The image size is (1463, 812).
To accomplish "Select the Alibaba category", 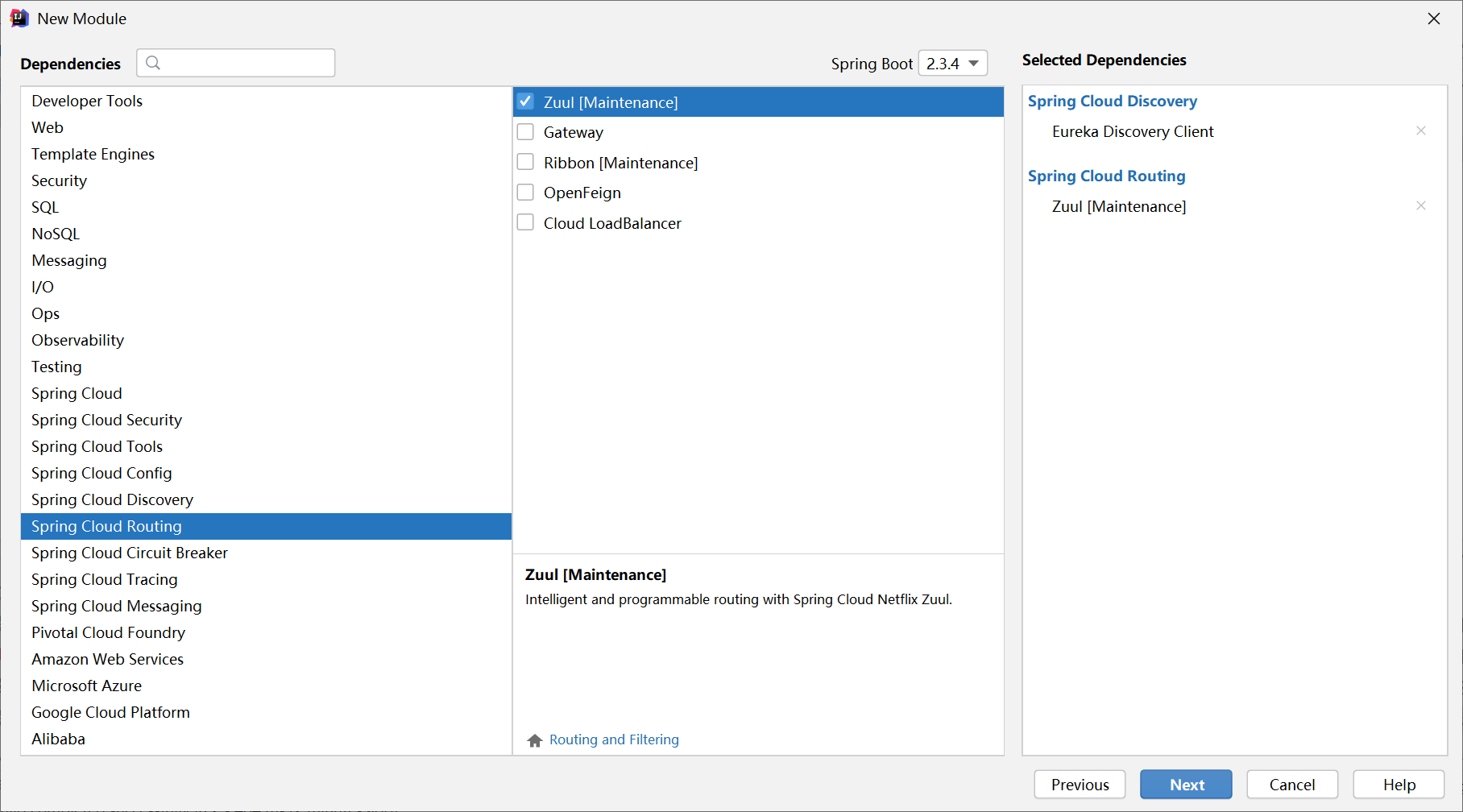I will pos(266,739).
